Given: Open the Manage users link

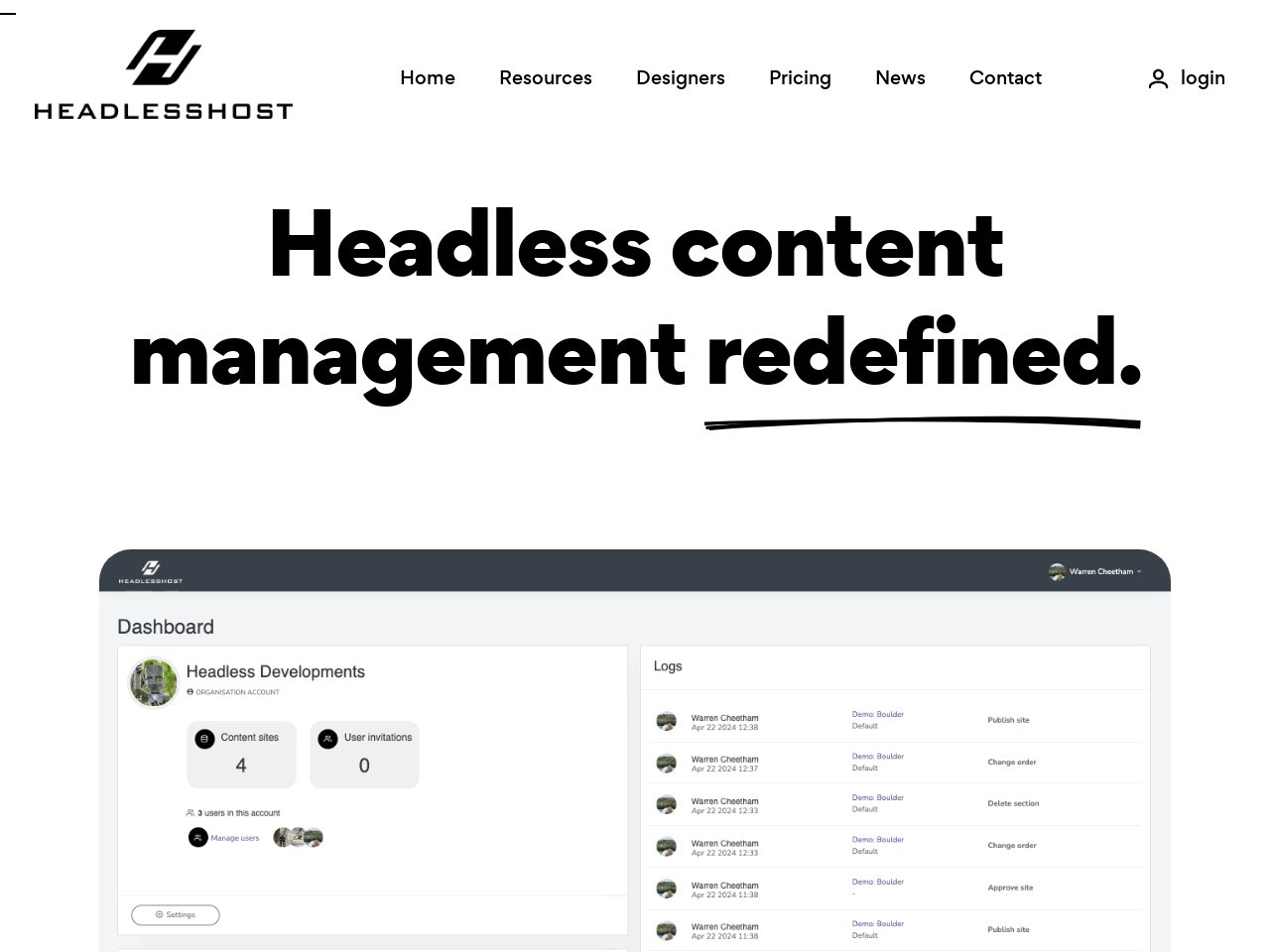Looking at the screenshot, I should coord(235,838).
